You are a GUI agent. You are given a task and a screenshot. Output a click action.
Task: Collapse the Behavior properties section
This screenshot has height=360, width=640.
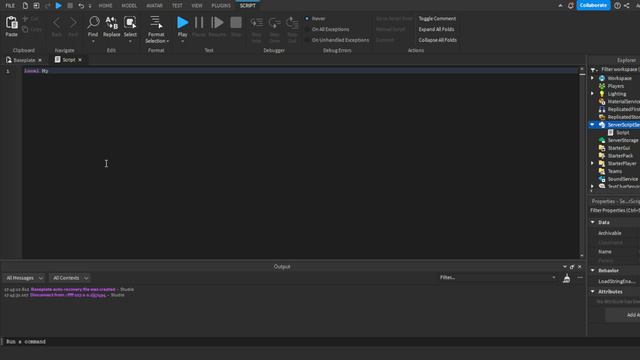(x=593, y=270)
